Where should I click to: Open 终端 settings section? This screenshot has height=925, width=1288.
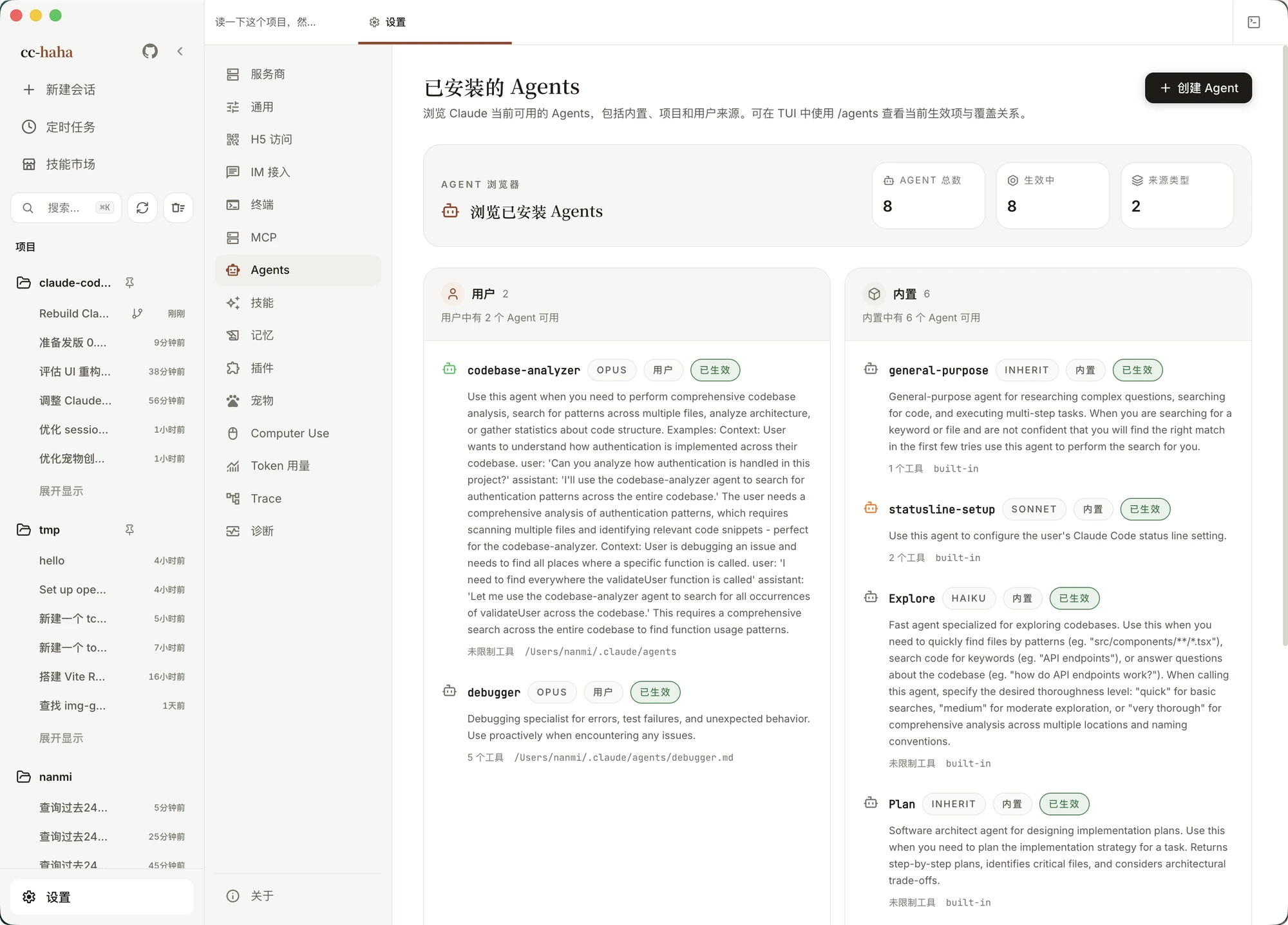click(x=298, y=205)
